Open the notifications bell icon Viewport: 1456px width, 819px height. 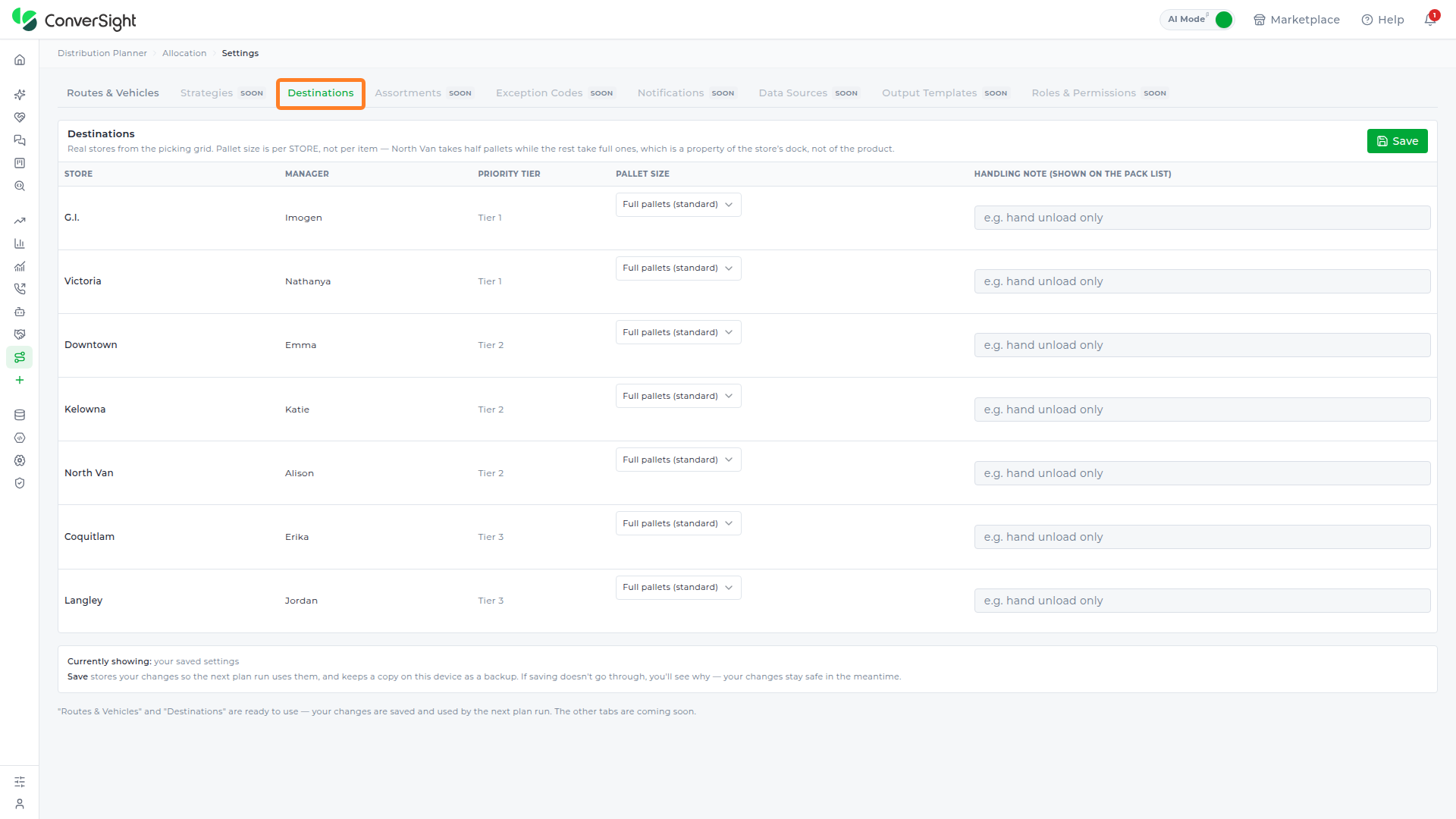click(1430, 20)
